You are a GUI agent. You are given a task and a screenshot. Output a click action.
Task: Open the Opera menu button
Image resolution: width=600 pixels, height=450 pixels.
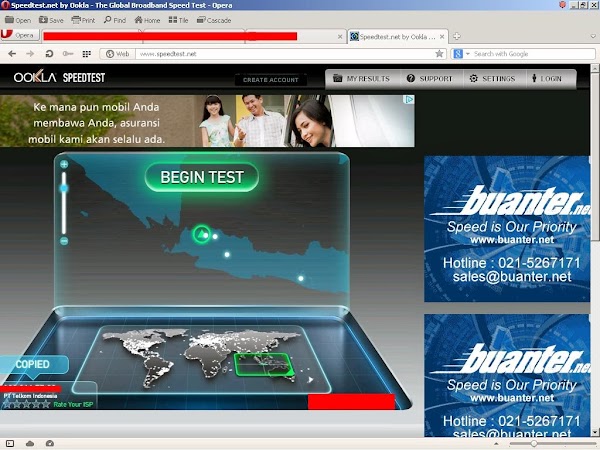[20, 35]
